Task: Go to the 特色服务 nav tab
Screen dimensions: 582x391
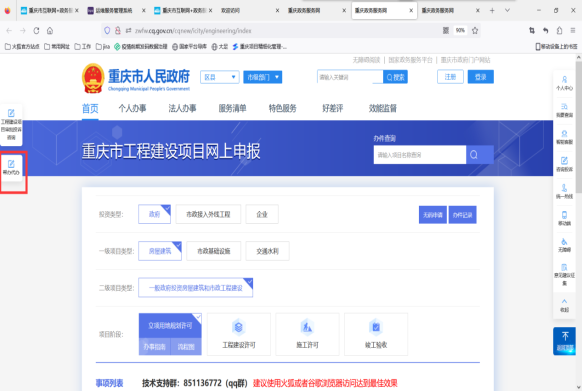Action: (x=282, y=108)
